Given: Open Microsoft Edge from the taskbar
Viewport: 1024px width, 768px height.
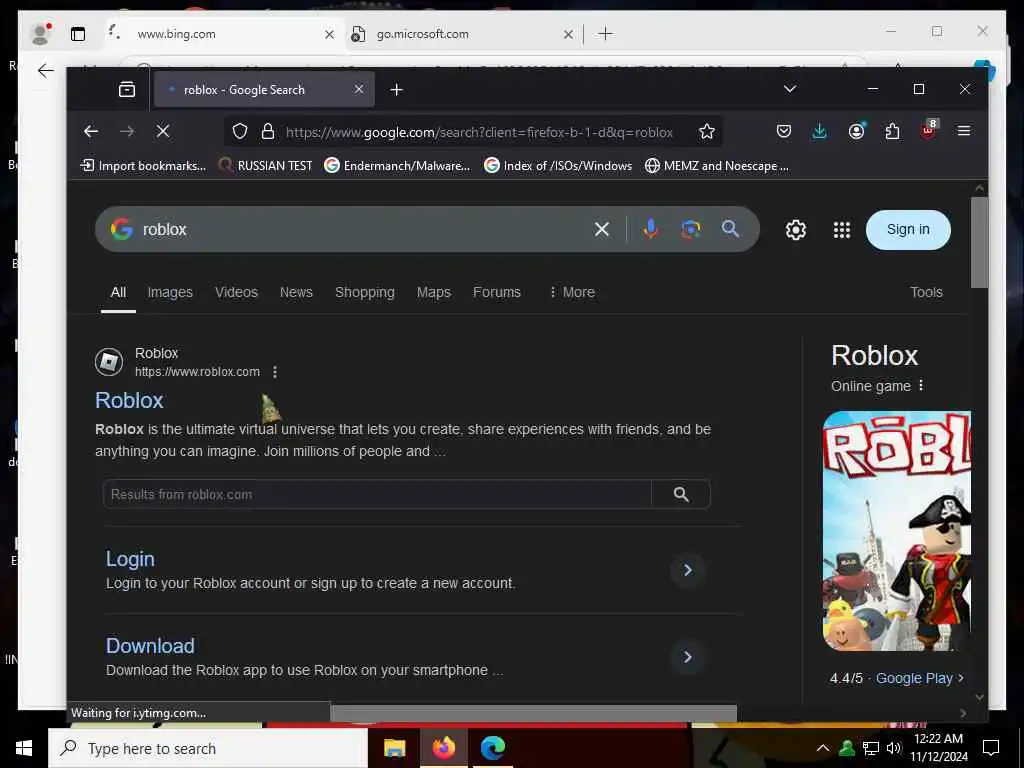Looking at the screenshot, I should [493, 748].
